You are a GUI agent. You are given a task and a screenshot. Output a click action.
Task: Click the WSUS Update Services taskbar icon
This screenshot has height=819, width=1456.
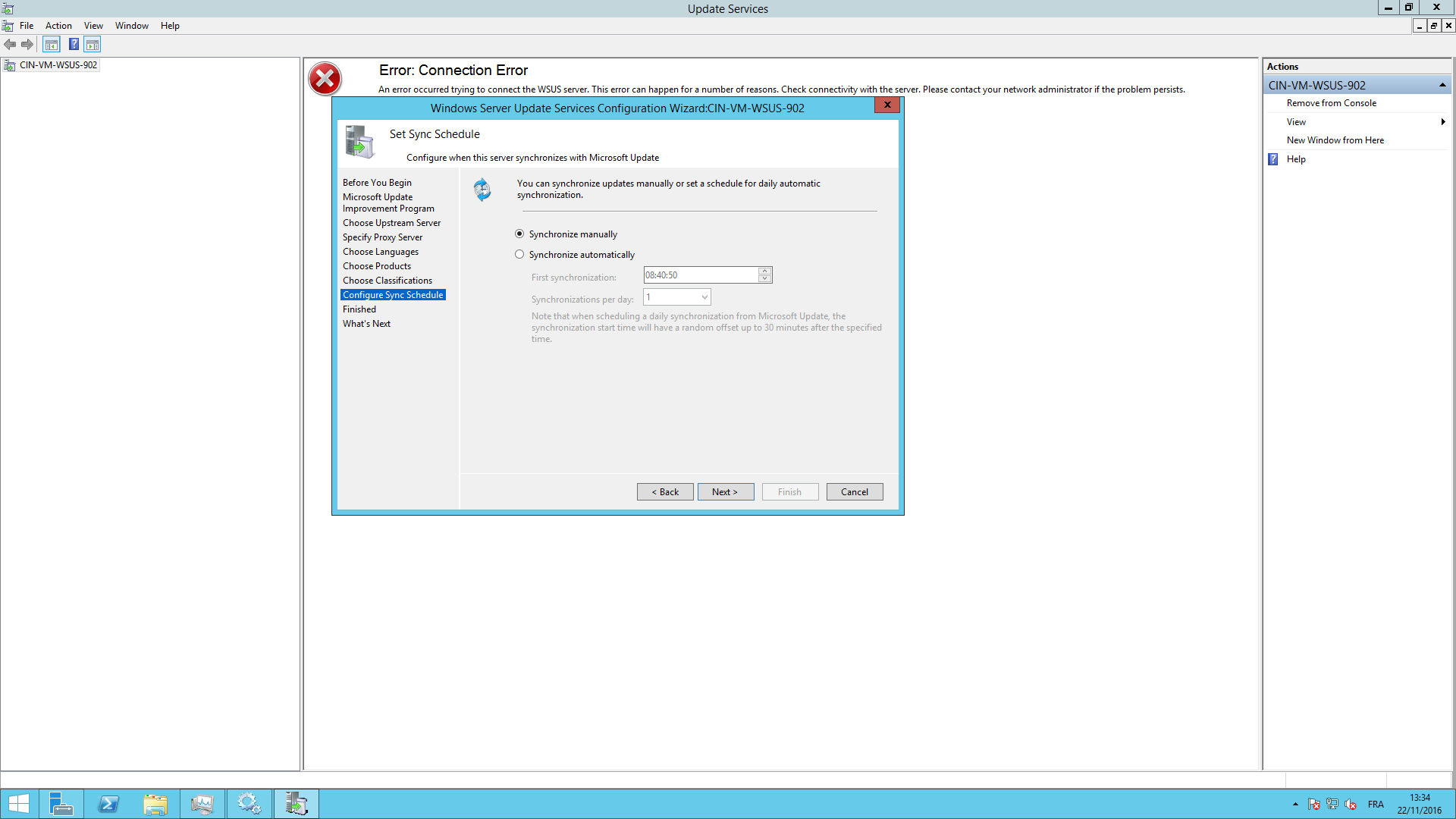297,804
